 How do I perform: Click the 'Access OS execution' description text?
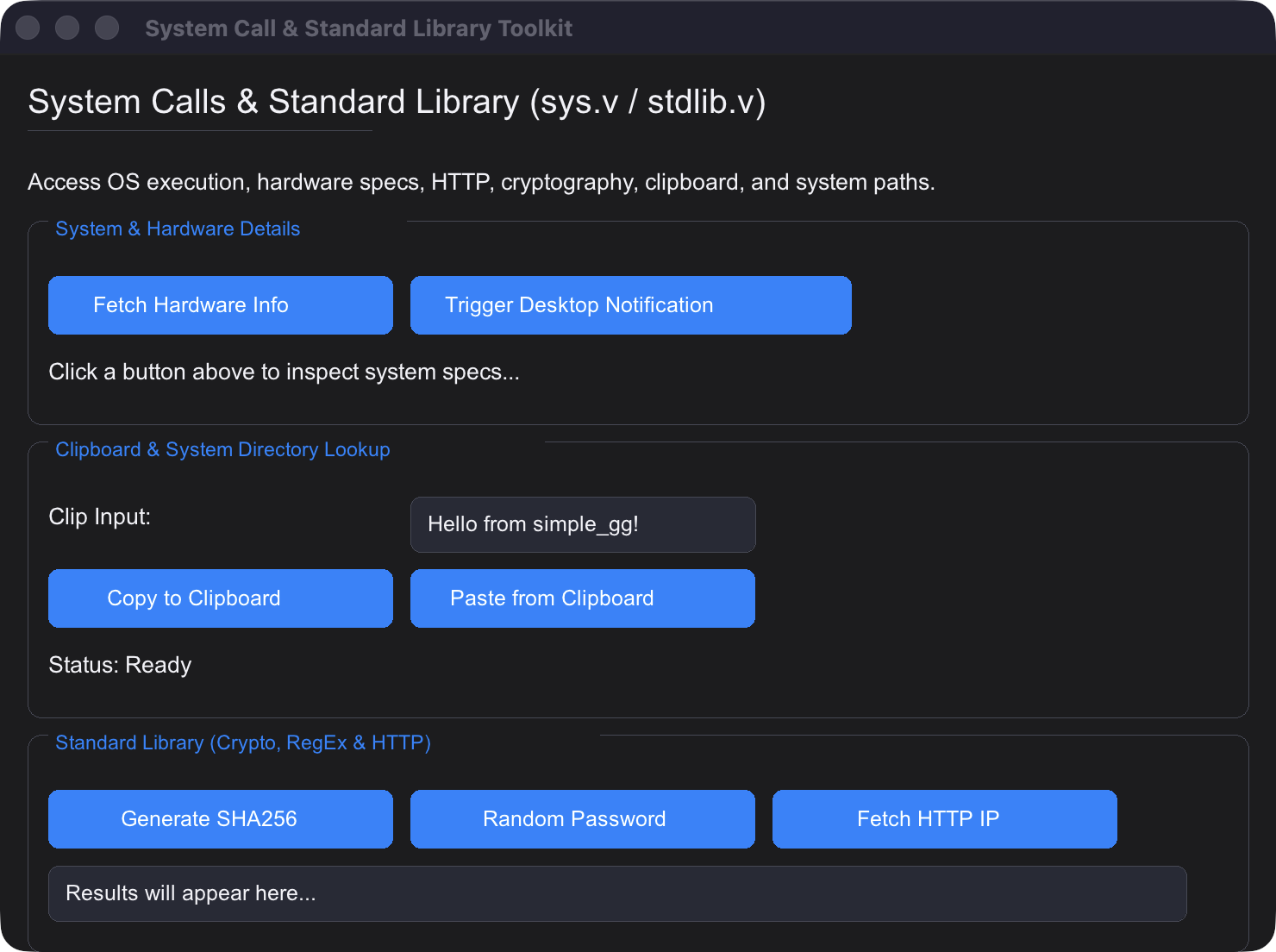click(481, 182)
